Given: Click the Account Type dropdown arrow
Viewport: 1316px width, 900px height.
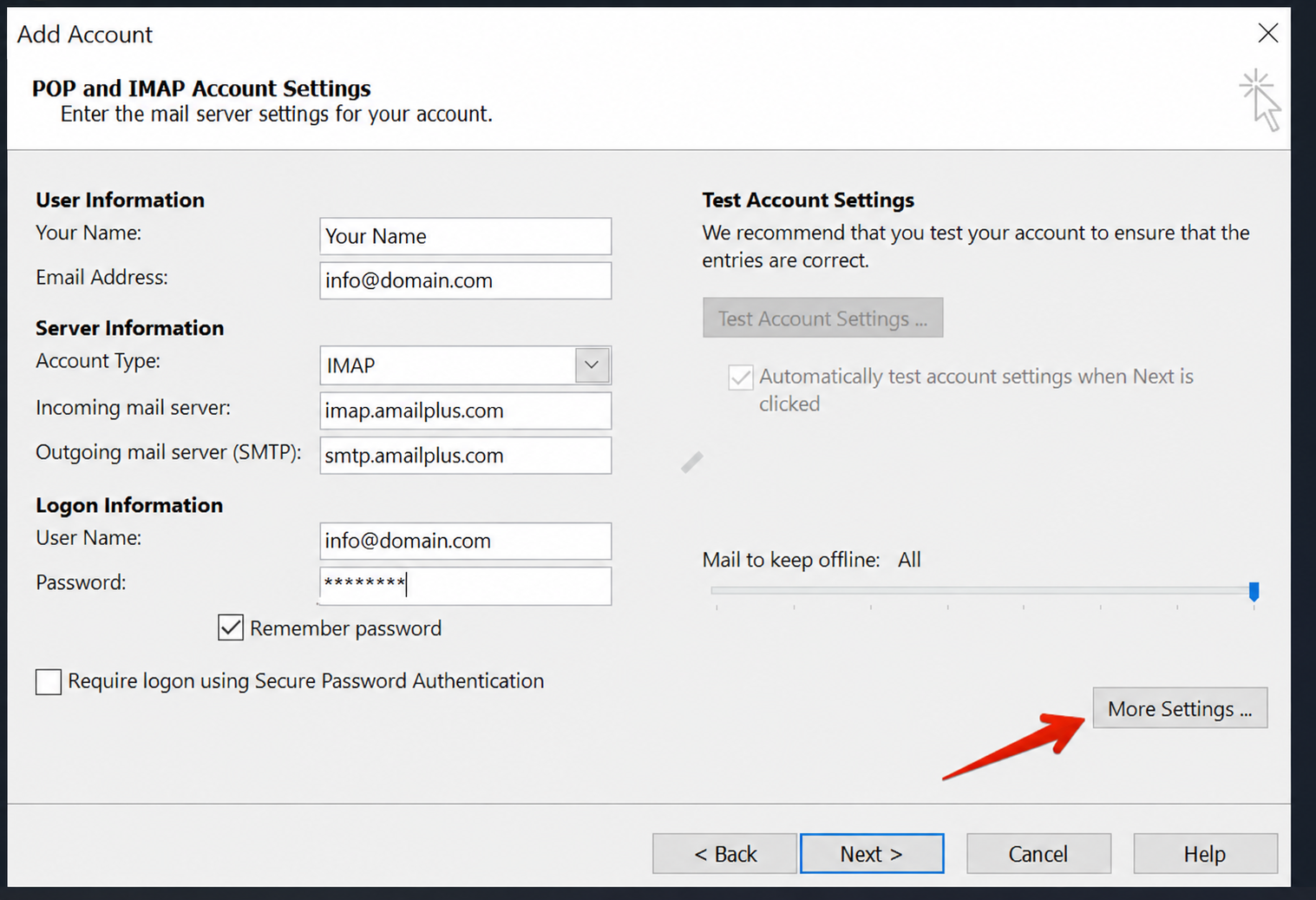Looking at the screenshot, I should pyautogui.click(x=592, y=365).
